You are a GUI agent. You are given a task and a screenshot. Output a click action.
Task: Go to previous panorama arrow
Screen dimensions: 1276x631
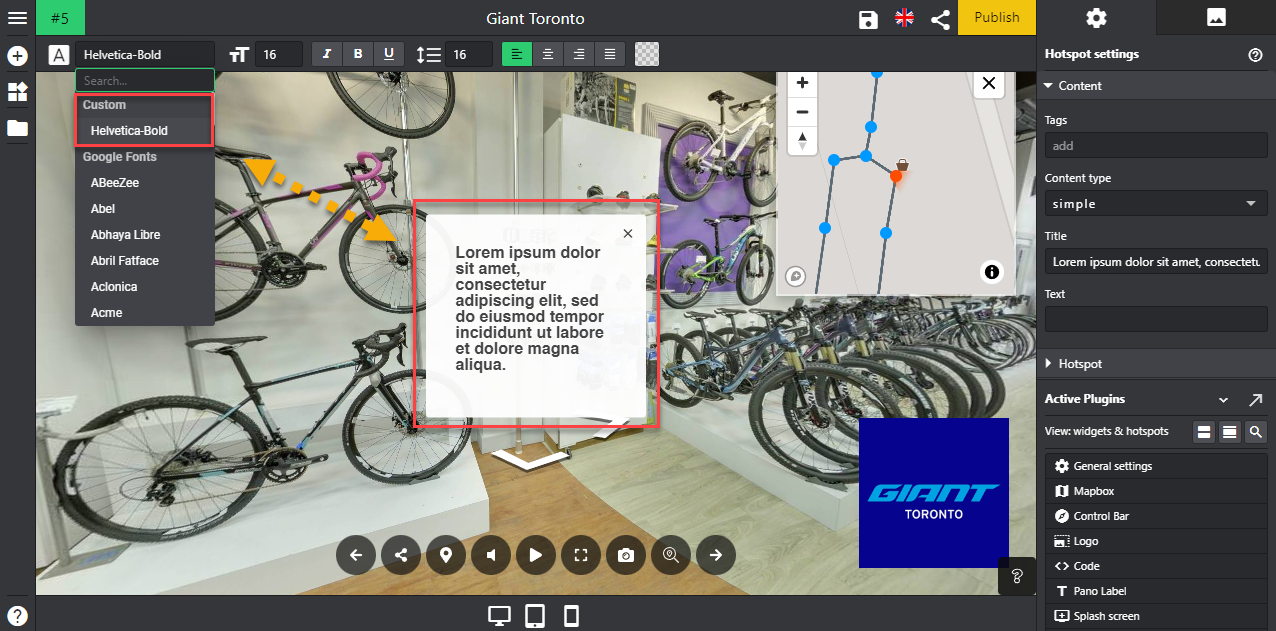[x=356, y=555]
